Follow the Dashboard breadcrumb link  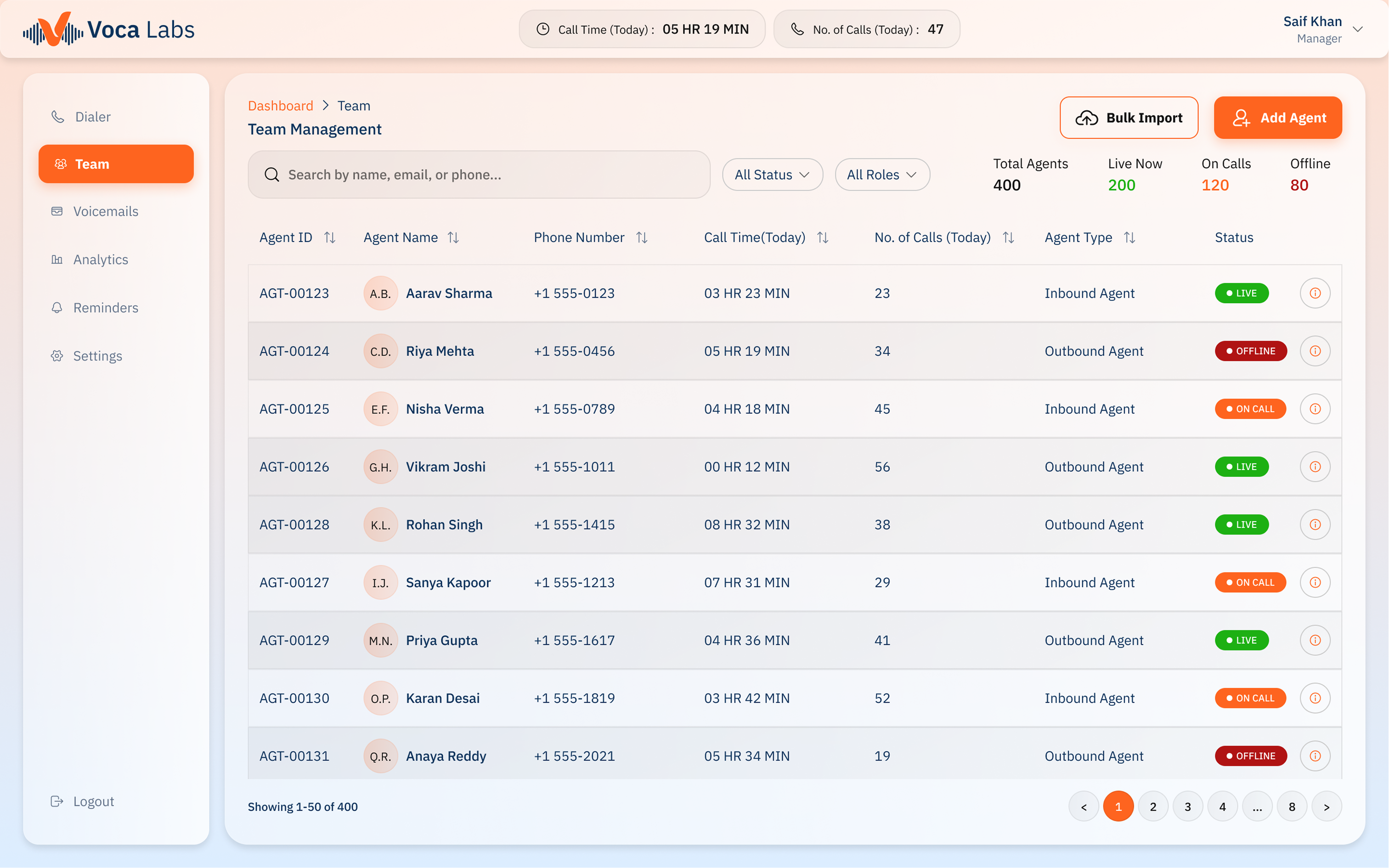[280, 106]
